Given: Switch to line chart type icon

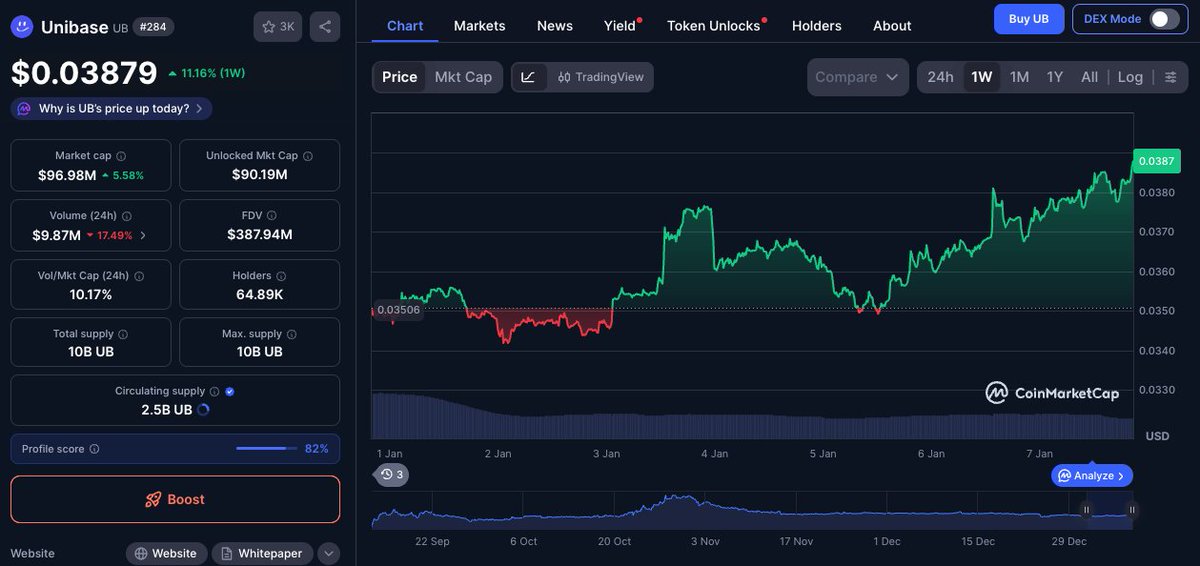Looking at the screenshot, I should click(529, 77).
